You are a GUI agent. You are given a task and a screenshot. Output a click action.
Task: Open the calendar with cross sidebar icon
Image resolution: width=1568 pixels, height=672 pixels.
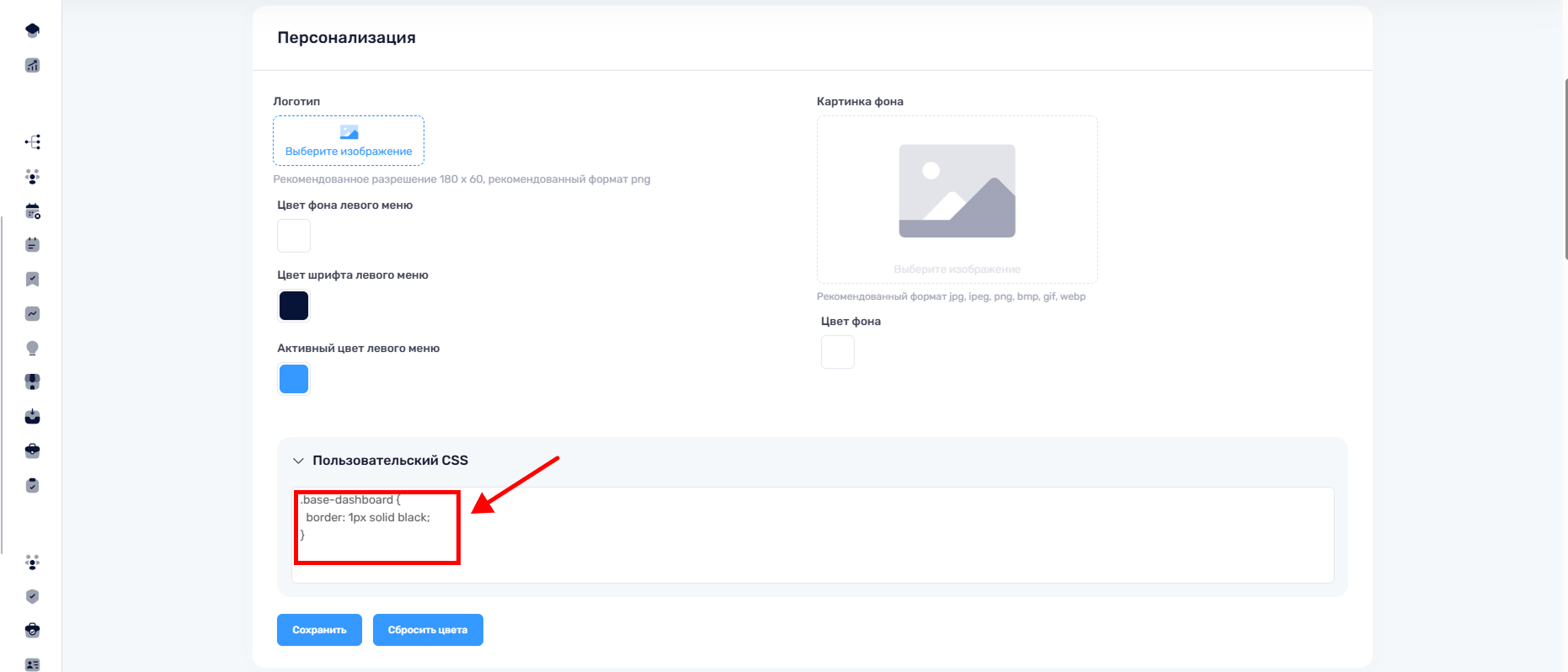32,211
